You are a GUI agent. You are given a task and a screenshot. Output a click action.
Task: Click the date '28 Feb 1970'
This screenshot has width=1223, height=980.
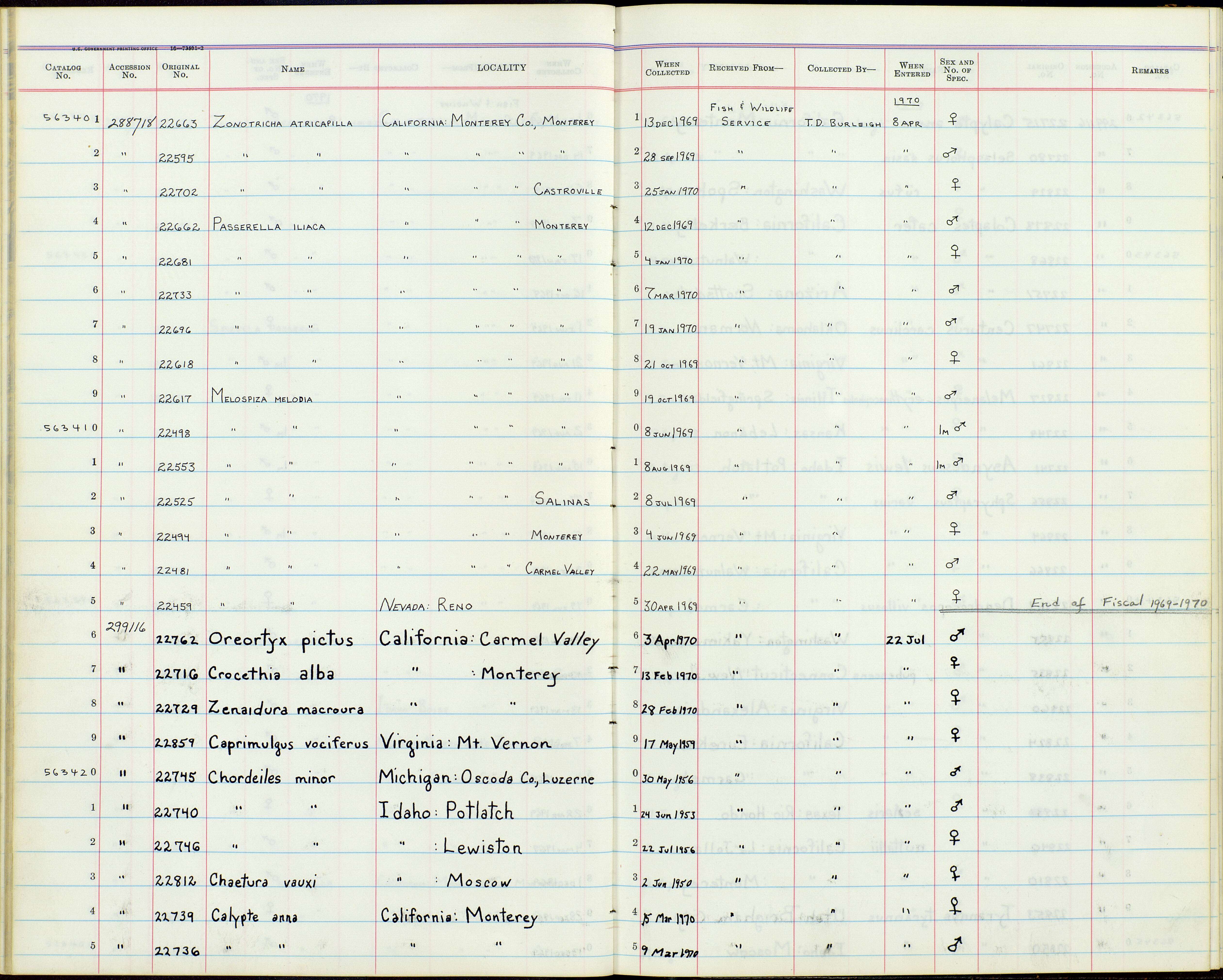669,709
